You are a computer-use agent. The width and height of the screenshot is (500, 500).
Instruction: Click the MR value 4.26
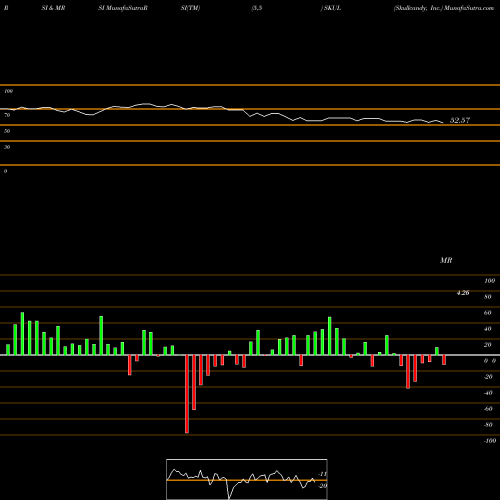click(463, 293)
